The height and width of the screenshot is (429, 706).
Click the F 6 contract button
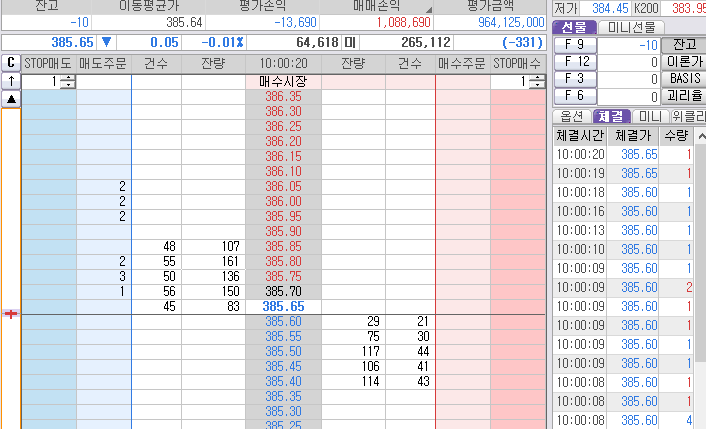tap(575, 96)
